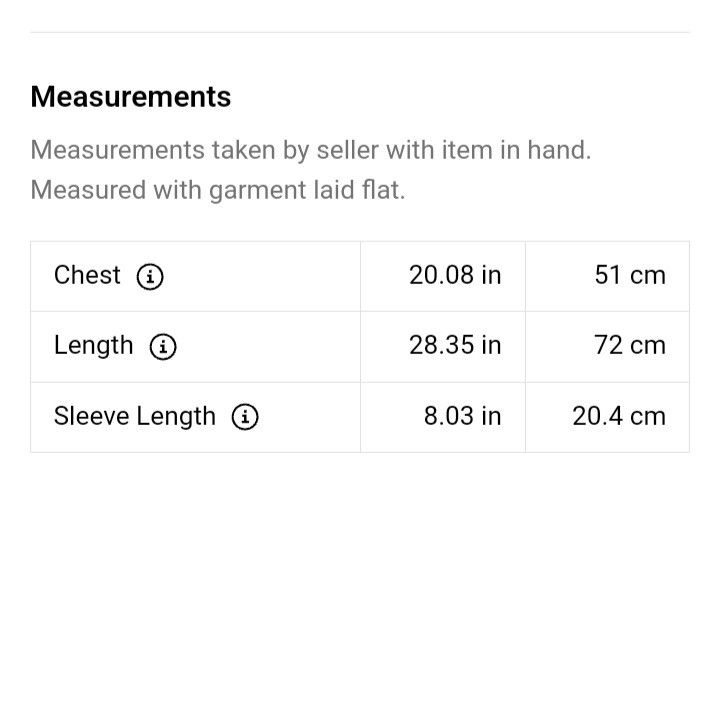Click blank area below the measurements table
This screenshot has width=720, height=720.
[360, 574]
